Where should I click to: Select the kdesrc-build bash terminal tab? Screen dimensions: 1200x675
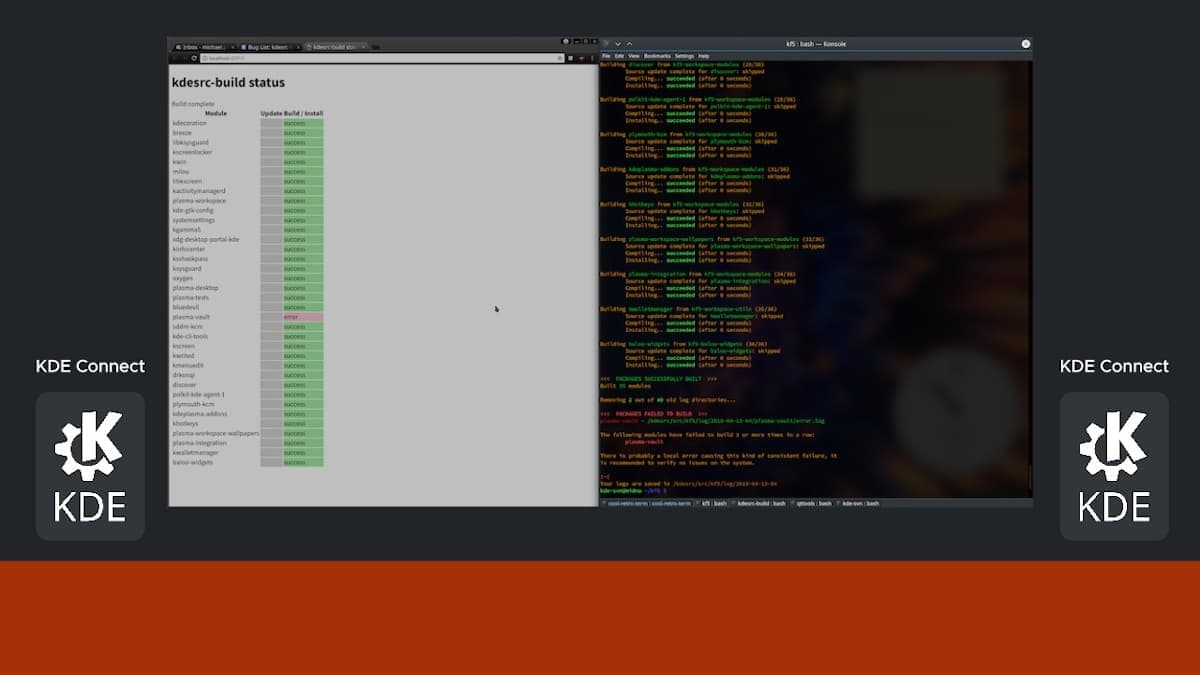759,503
